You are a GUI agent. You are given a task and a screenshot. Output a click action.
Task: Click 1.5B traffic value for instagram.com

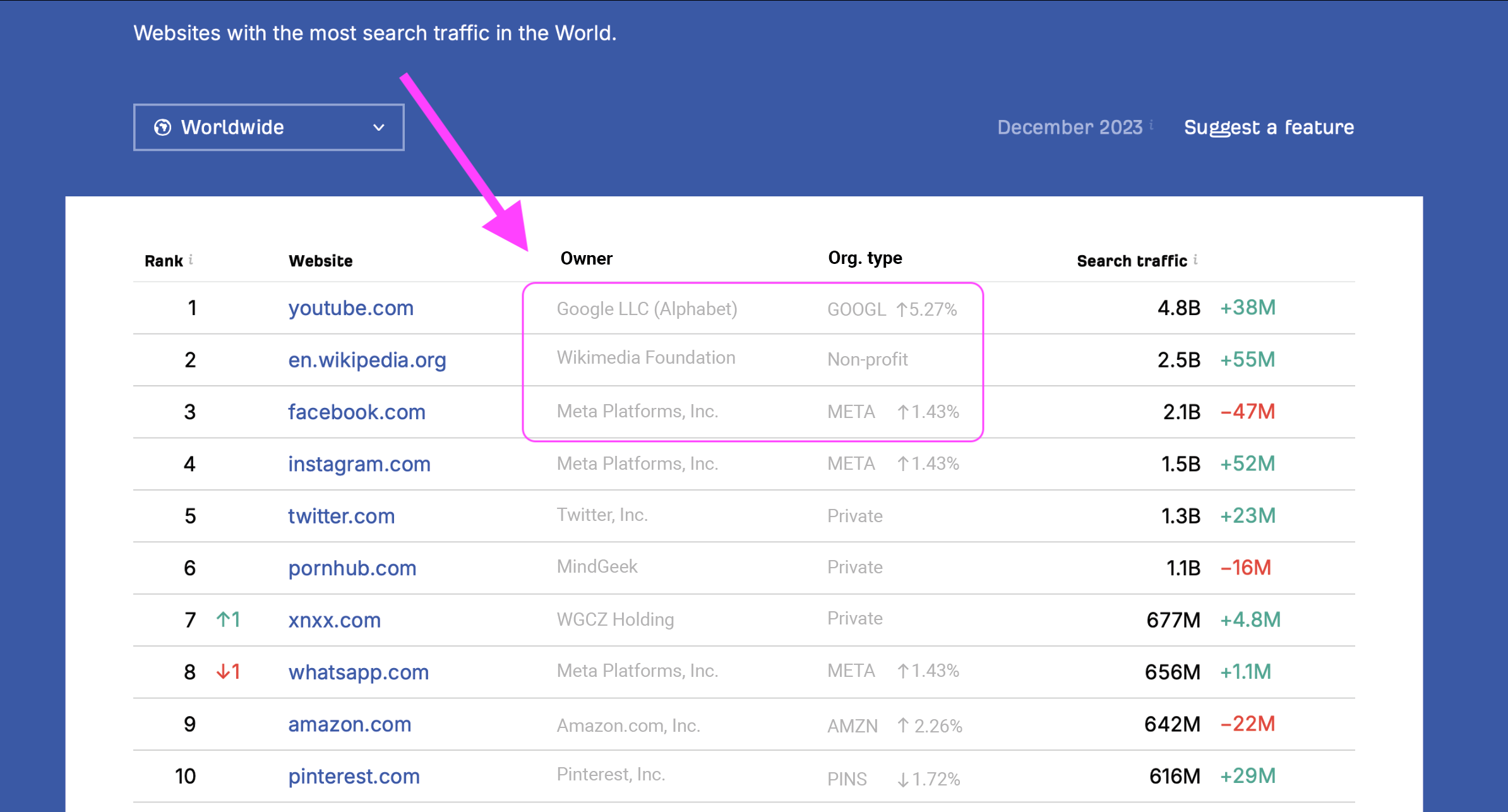[1180, 465]
